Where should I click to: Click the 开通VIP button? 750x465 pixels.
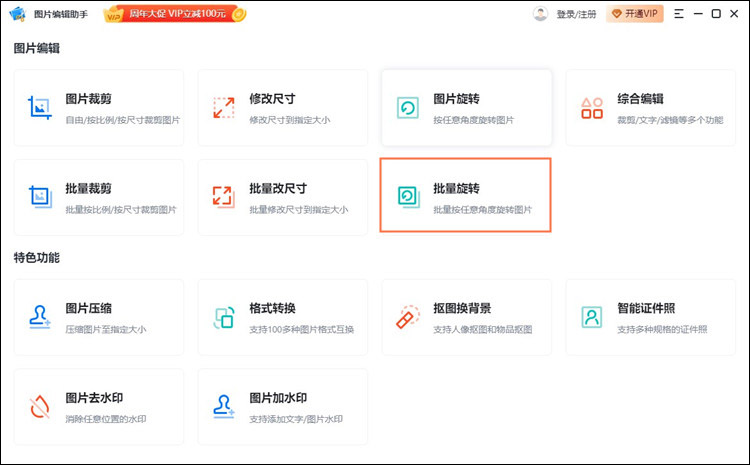tap(635, 13)
